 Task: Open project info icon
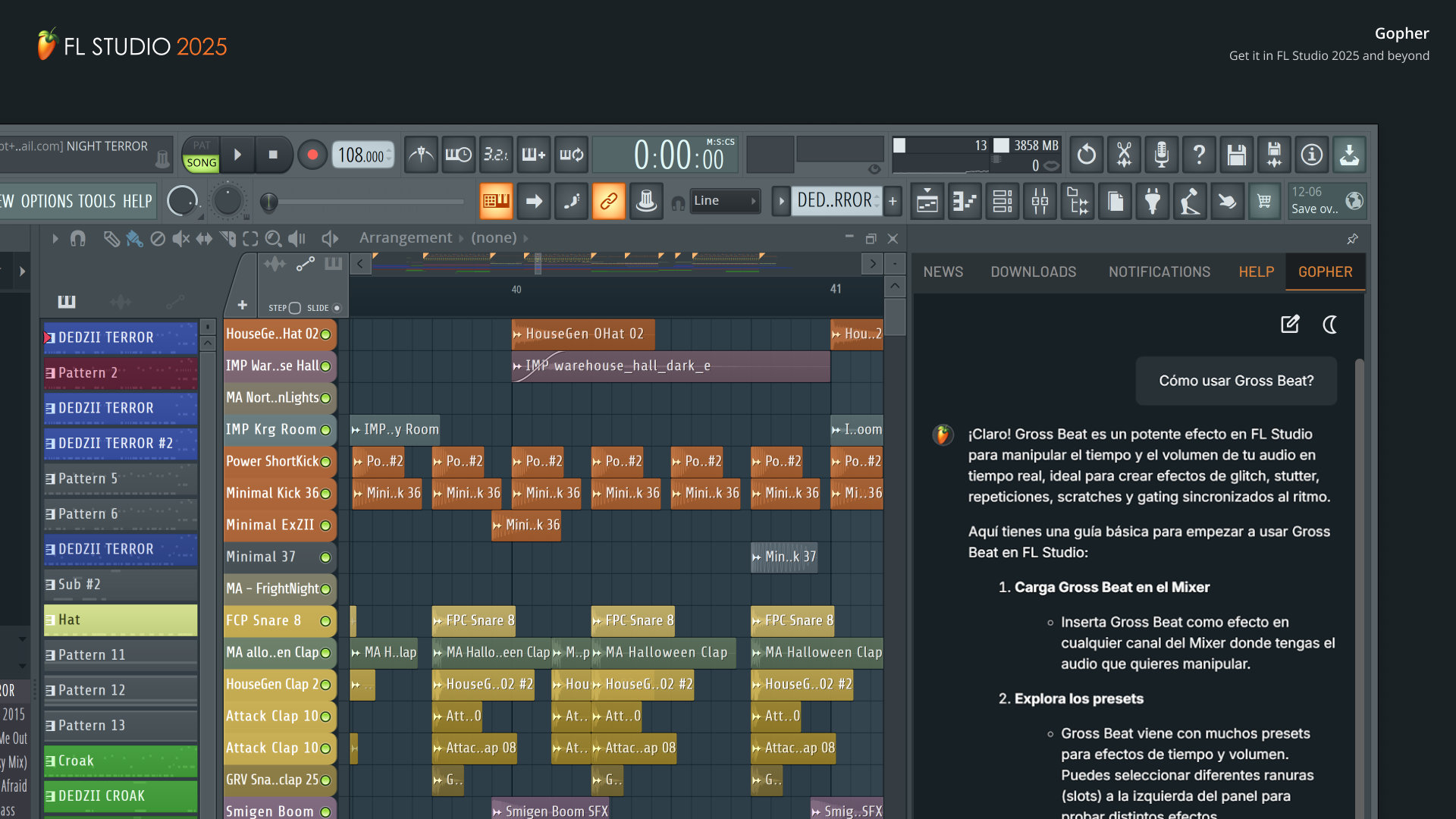point(1312,155)
